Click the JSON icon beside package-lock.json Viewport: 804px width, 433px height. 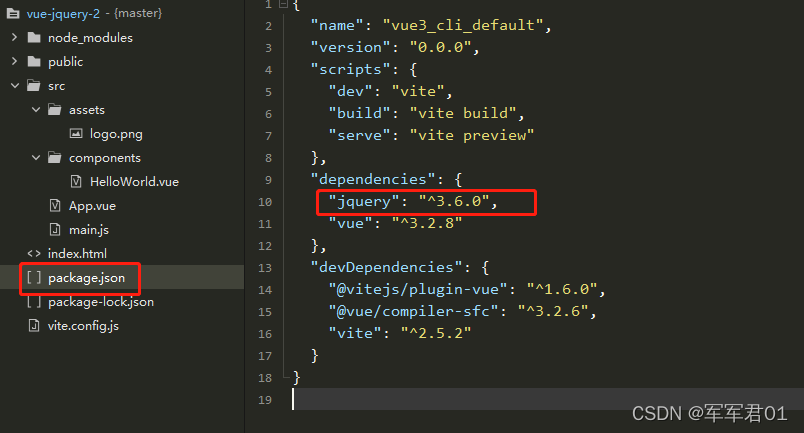34,302
